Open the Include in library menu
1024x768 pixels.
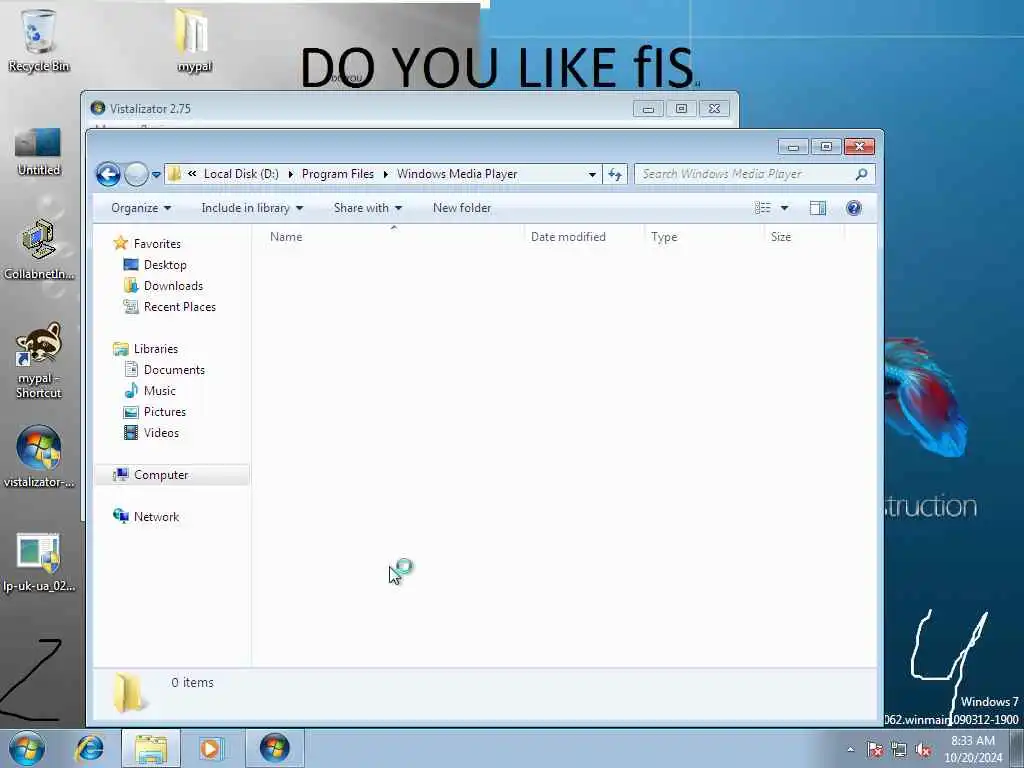pyautogui.click(x=252, y=208)
